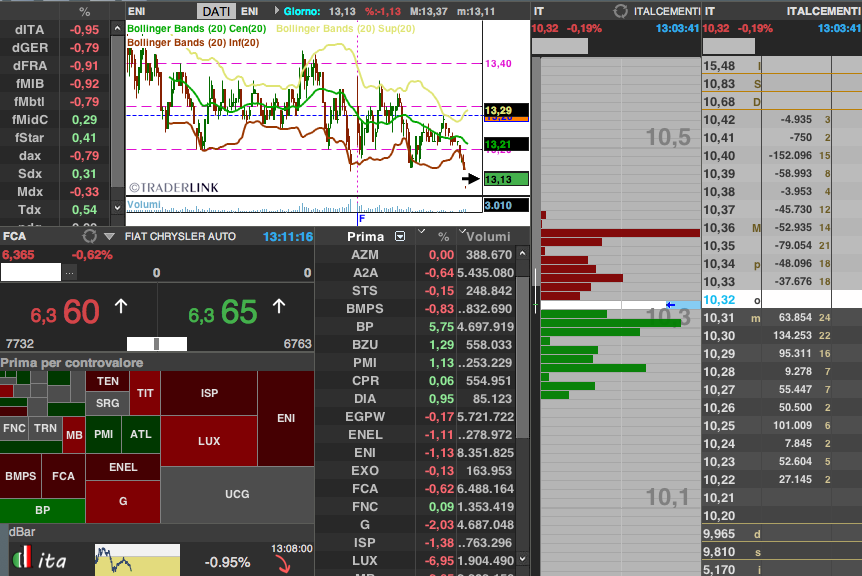The height and width of the screenshot is (576, 862).
Task: Click the Volumi 3.010 value label
Action: (x=506, y=206)
